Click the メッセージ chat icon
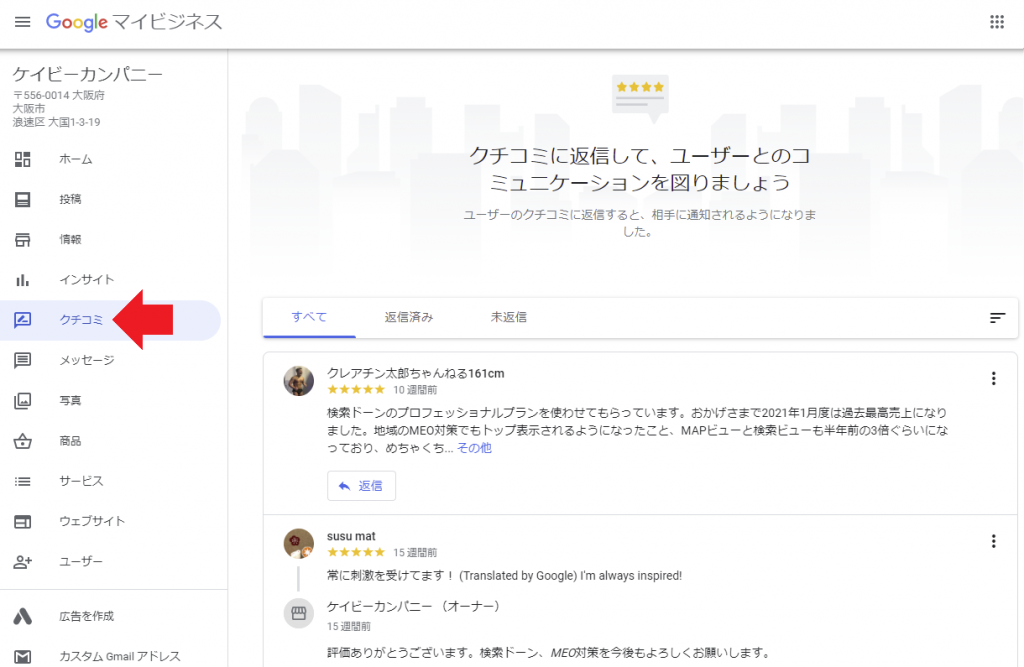1024x667 pixels. (x=23, y=360)
